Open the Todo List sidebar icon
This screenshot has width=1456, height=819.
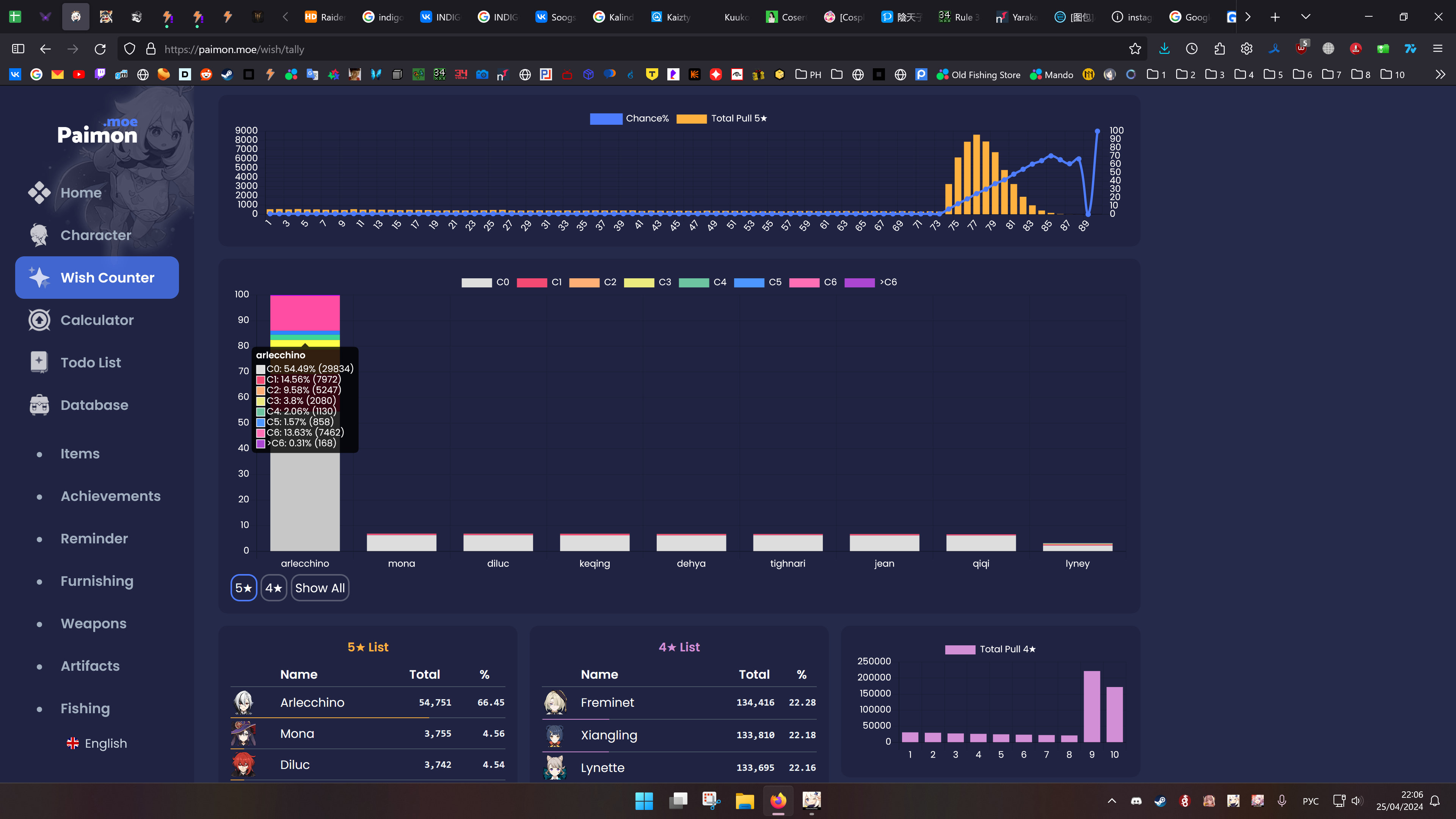pyautogui.click(x=39, y=362)
